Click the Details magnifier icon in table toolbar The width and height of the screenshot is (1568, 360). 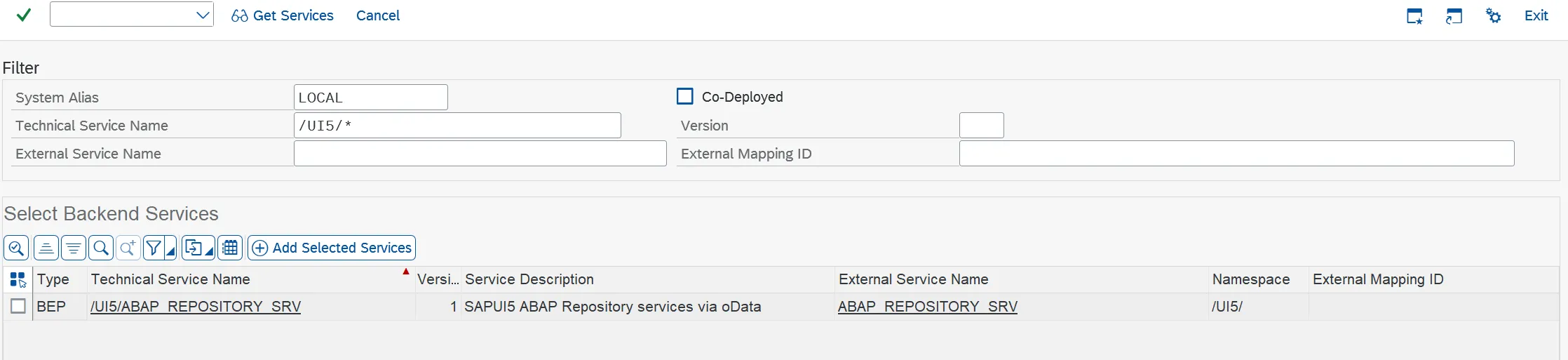point(16,248)
